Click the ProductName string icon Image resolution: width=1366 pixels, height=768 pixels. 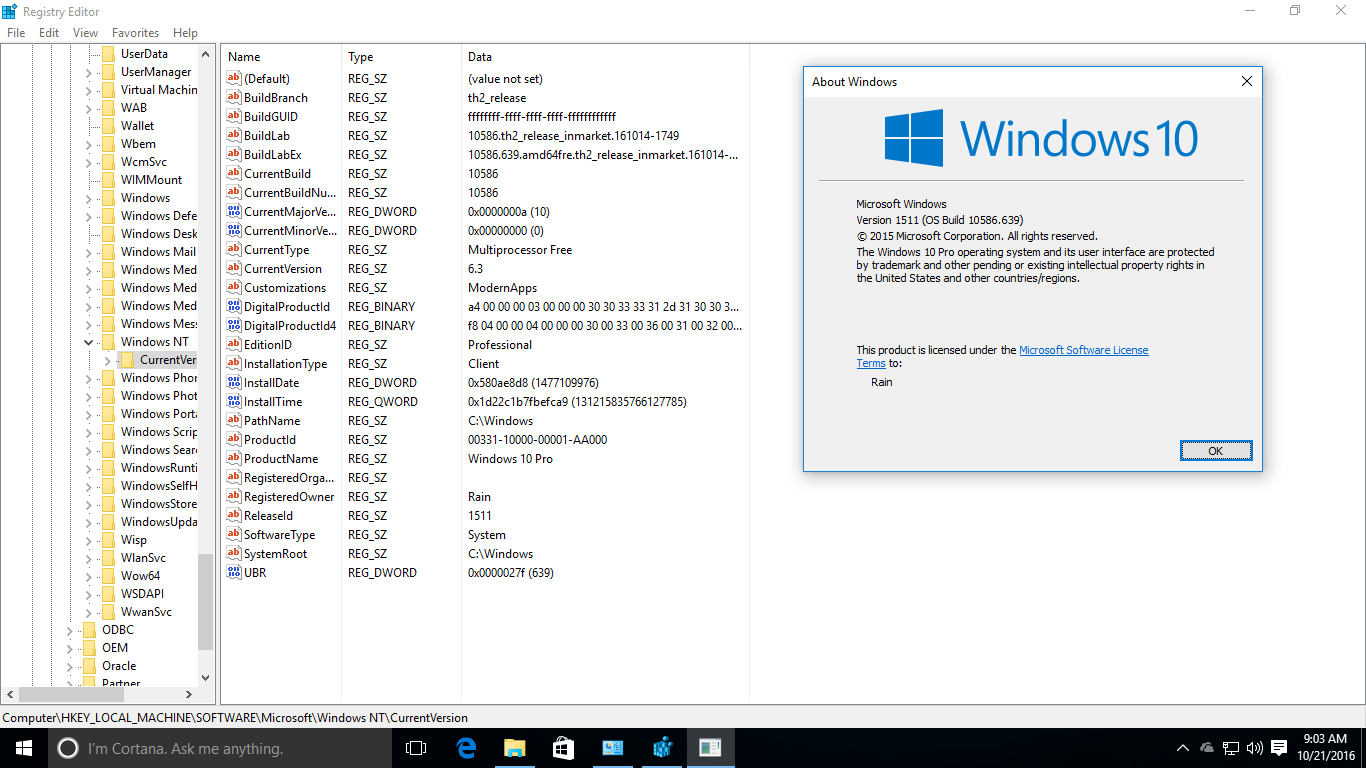(x=234, y=458)
